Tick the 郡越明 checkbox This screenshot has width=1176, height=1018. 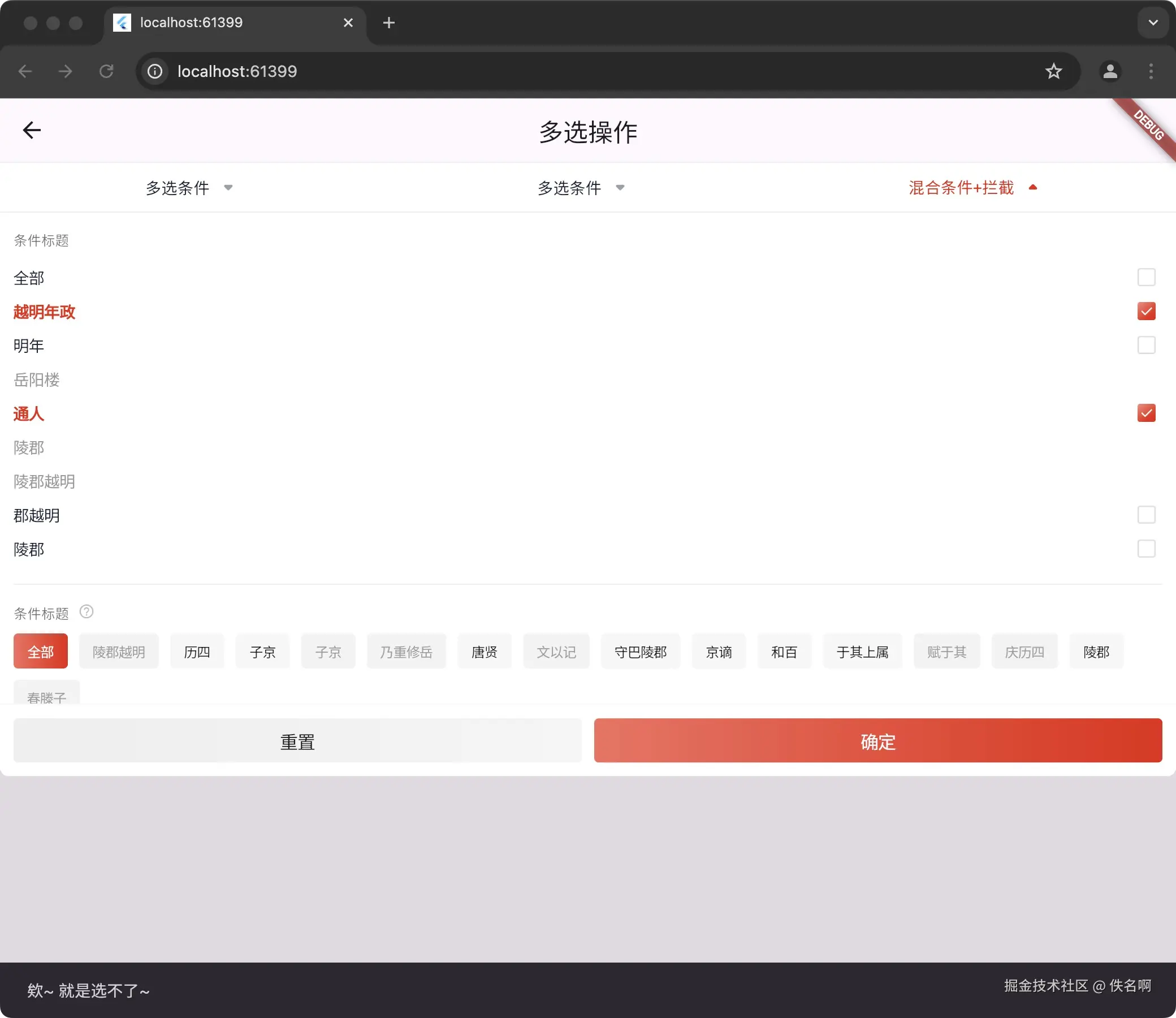click(1146, 515)
